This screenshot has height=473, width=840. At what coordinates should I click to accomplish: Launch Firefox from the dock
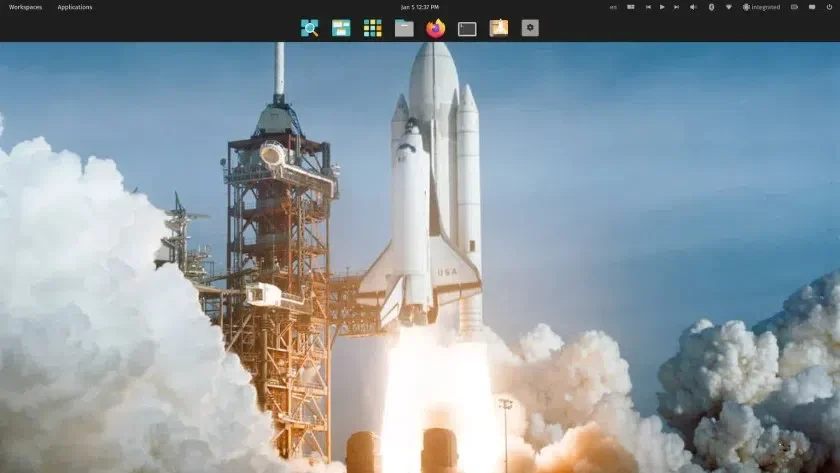coord(436,28)
